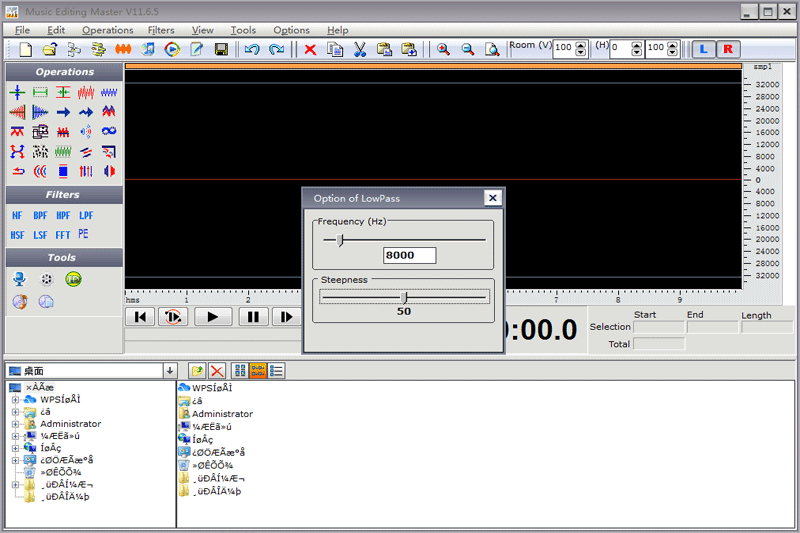Paste from the clipboard toolbar icon
Screen dimensions: 800x533
coord(384,49)
